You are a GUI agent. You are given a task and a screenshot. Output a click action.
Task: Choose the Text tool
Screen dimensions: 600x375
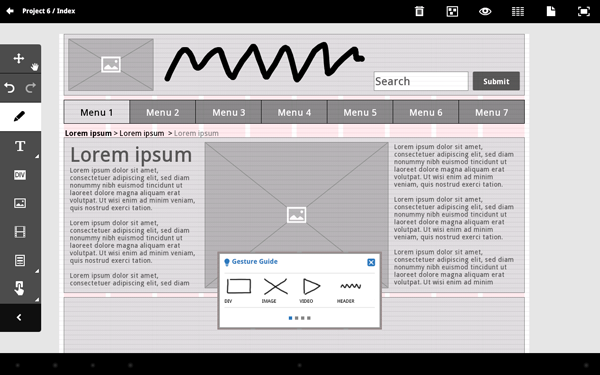[x=20, y=146]
